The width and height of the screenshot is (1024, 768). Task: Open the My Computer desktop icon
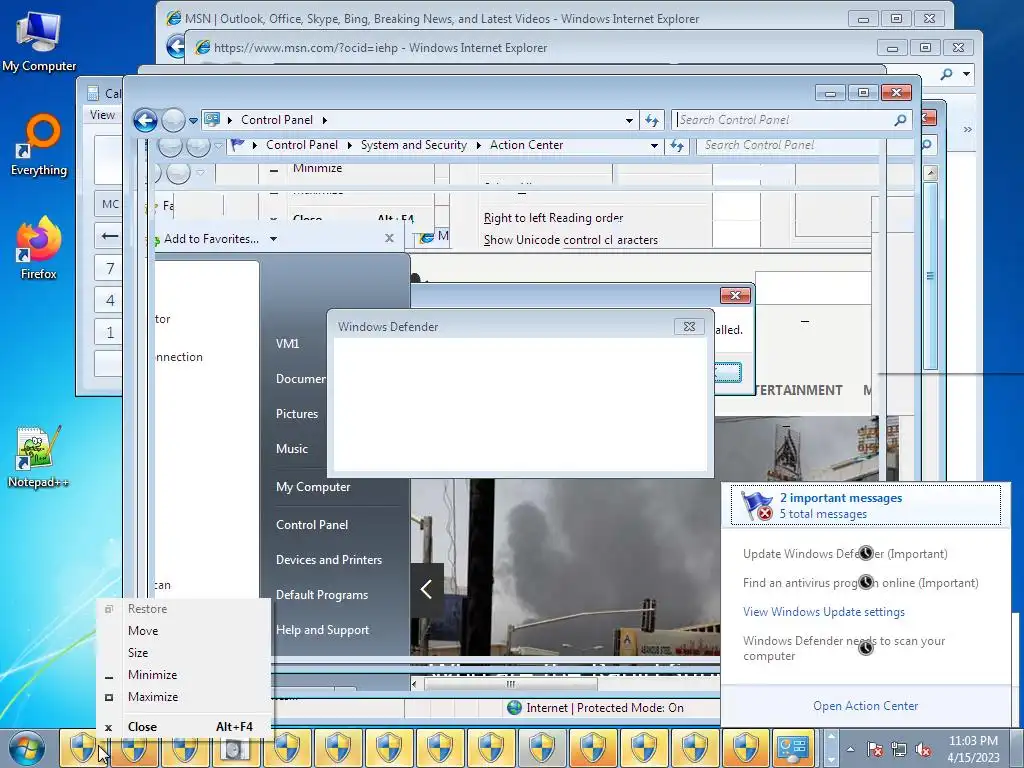pos(39,42)
